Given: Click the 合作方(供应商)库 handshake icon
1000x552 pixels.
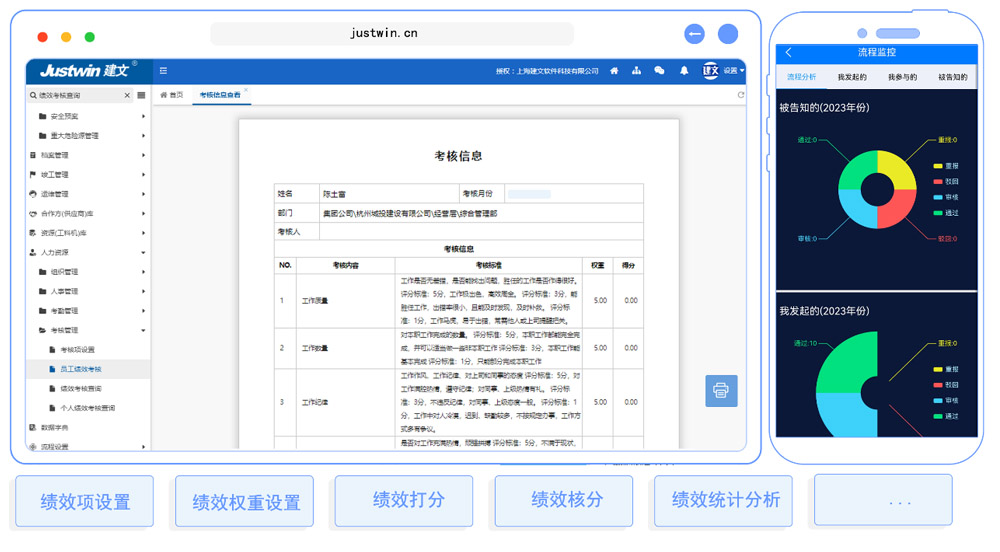Looking at the screenshot, I should click(33, 214).
